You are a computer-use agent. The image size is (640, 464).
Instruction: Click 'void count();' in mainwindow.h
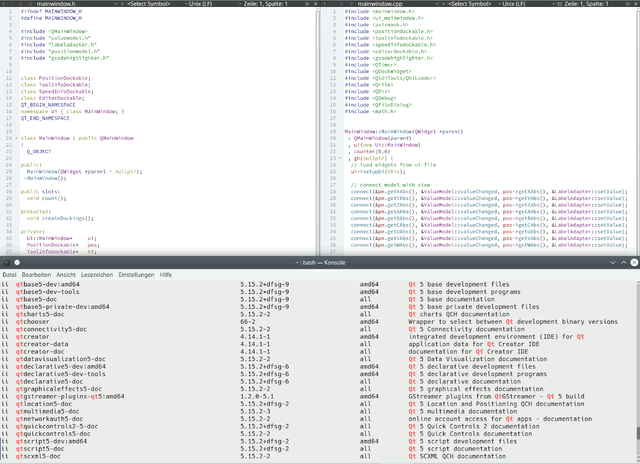click(x=46, y=198)
